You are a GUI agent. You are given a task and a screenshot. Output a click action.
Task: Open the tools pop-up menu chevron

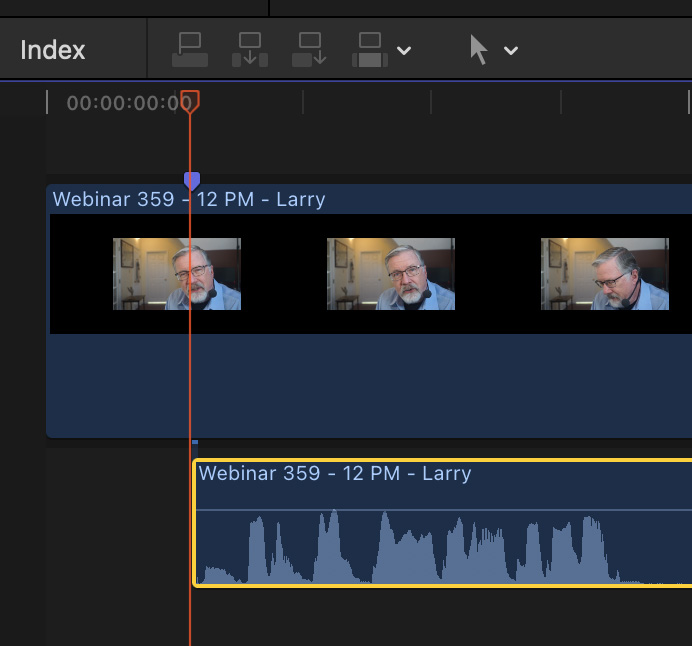(511, 50)
